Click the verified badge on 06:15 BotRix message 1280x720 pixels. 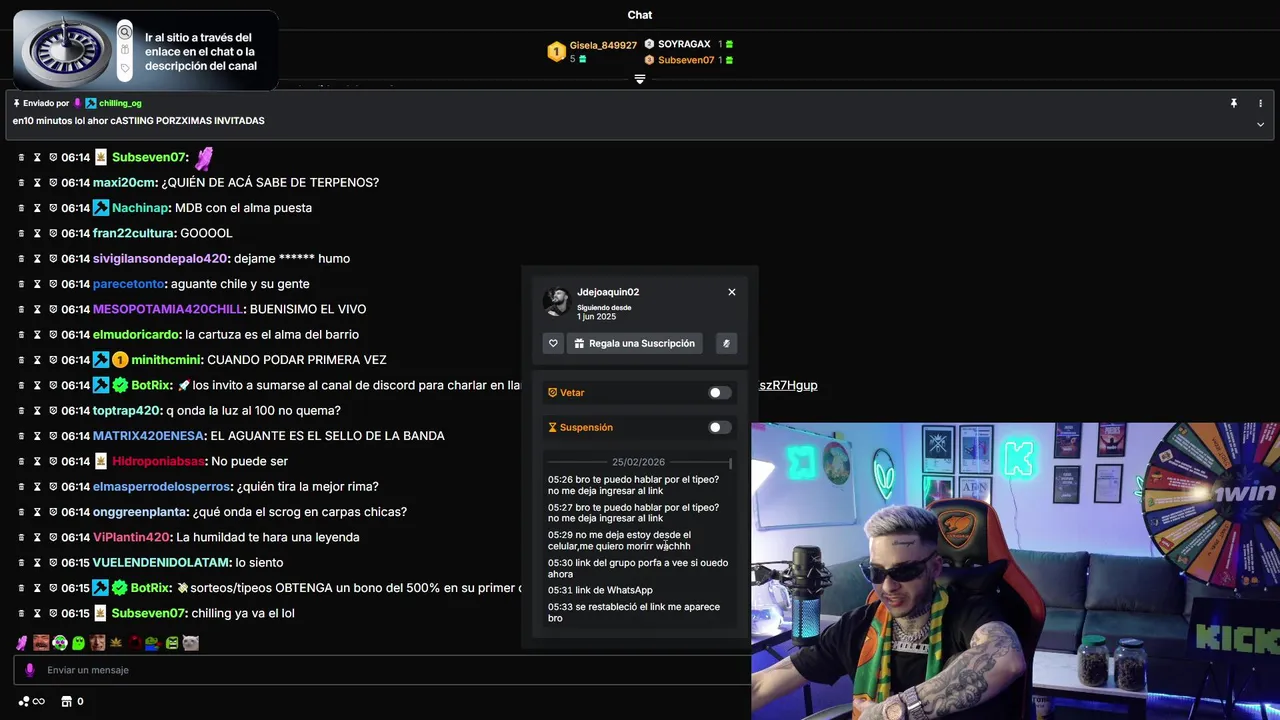[120, 588]
